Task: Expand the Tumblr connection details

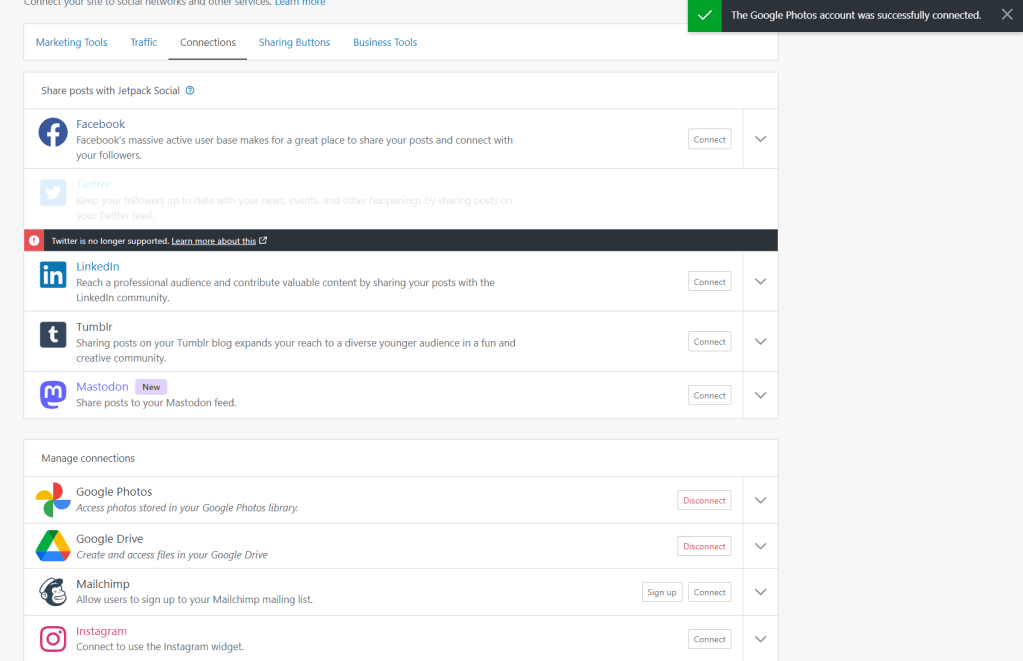Action: coord(760,341)
